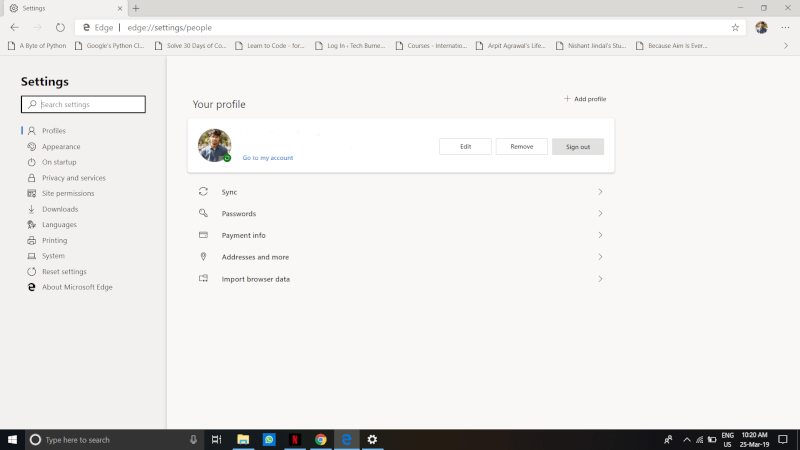Open Task View from the taskbar
Image resolution: width=800 pixels, height=450 pixels.
(x=216, y=439)
